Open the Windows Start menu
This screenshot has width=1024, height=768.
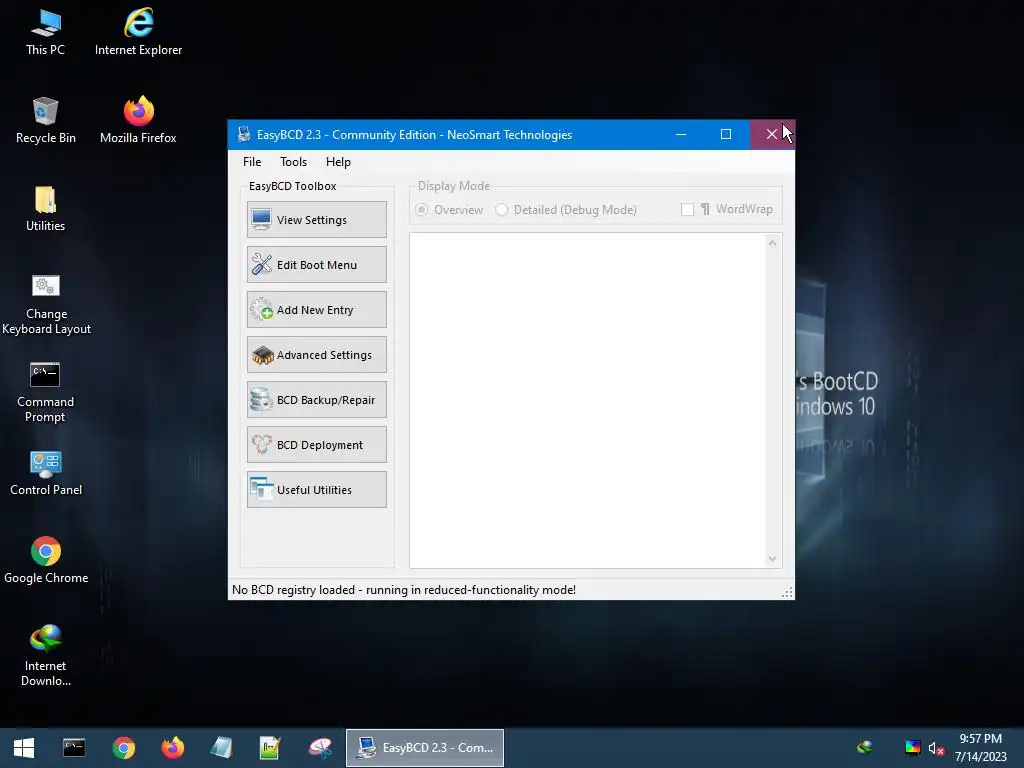(24, 748)
